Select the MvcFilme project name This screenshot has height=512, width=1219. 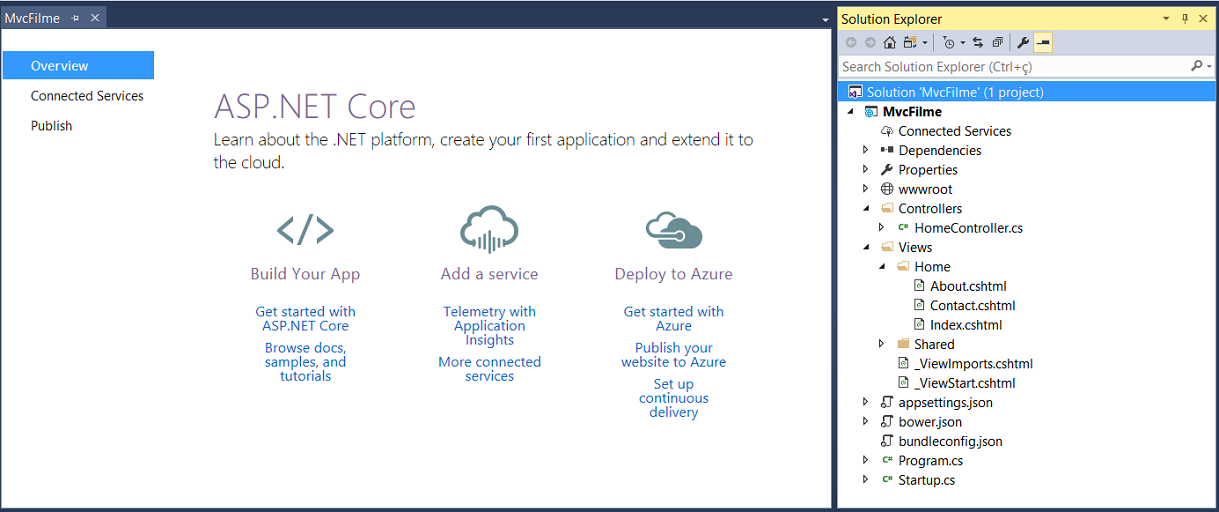point(912,112)
